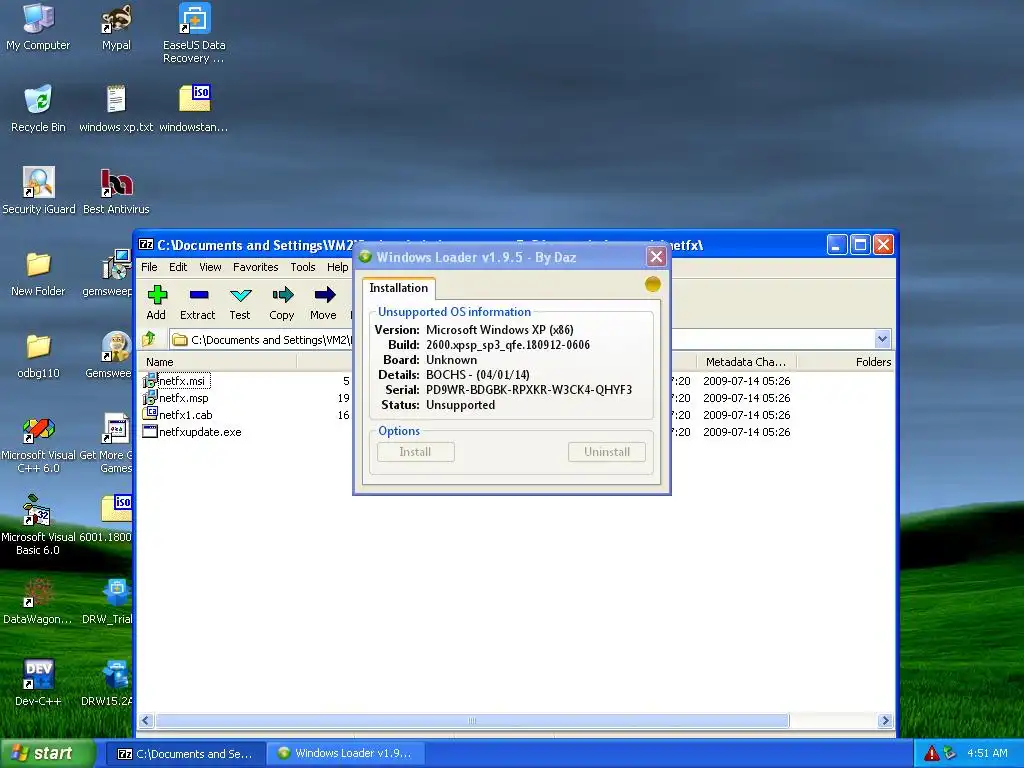Select the DRW15.2 desktop icon
This screenshot has width=1024, height=768.
tap(108, 683)
